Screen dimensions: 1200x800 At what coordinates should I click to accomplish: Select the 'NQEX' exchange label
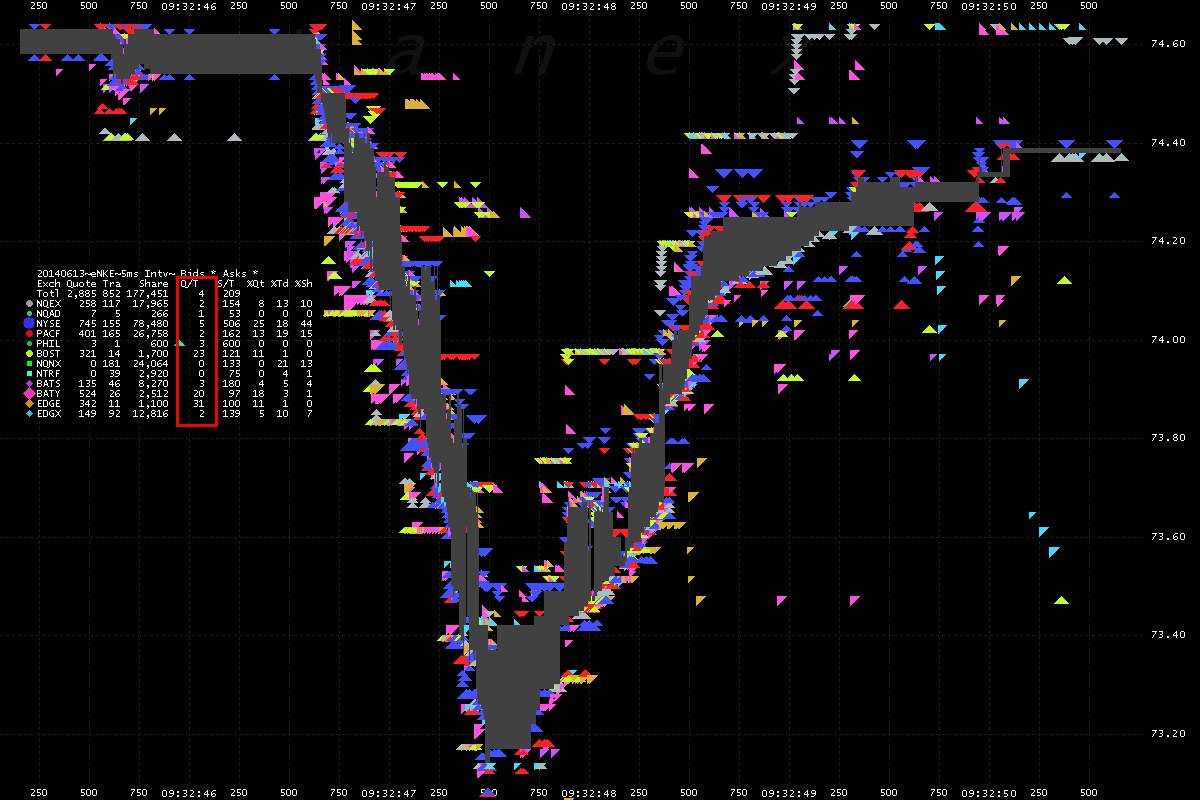point(49,303)
